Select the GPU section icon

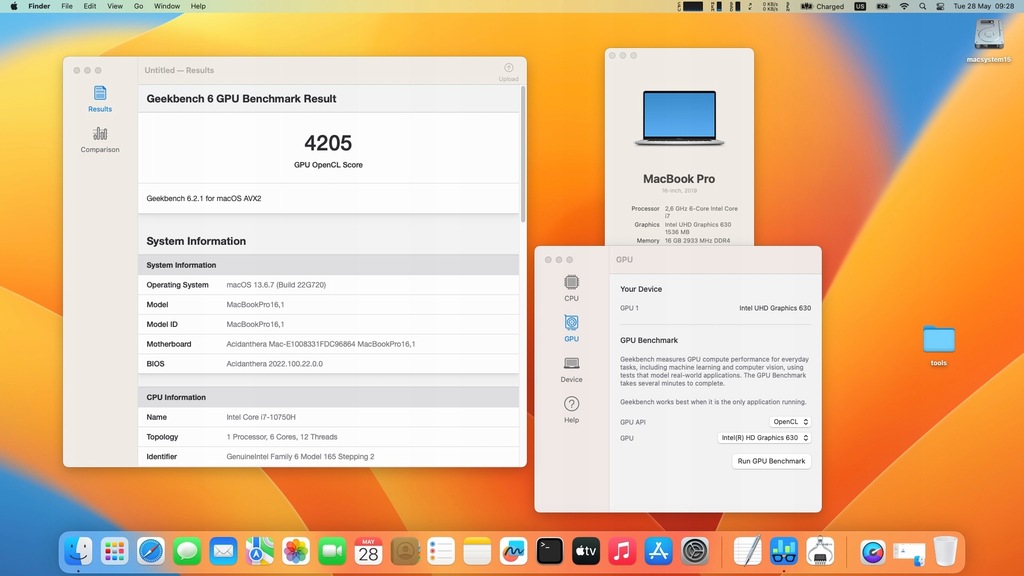pos(571,327)
